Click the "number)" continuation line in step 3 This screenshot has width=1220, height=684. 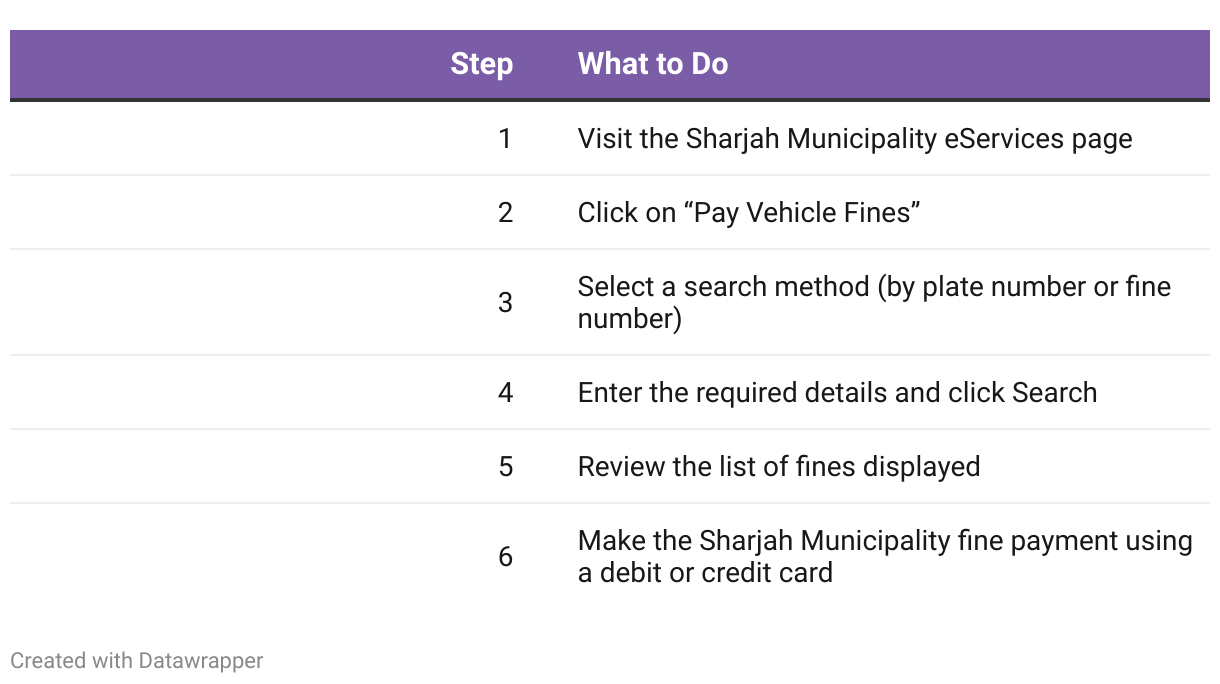point(629,319)
